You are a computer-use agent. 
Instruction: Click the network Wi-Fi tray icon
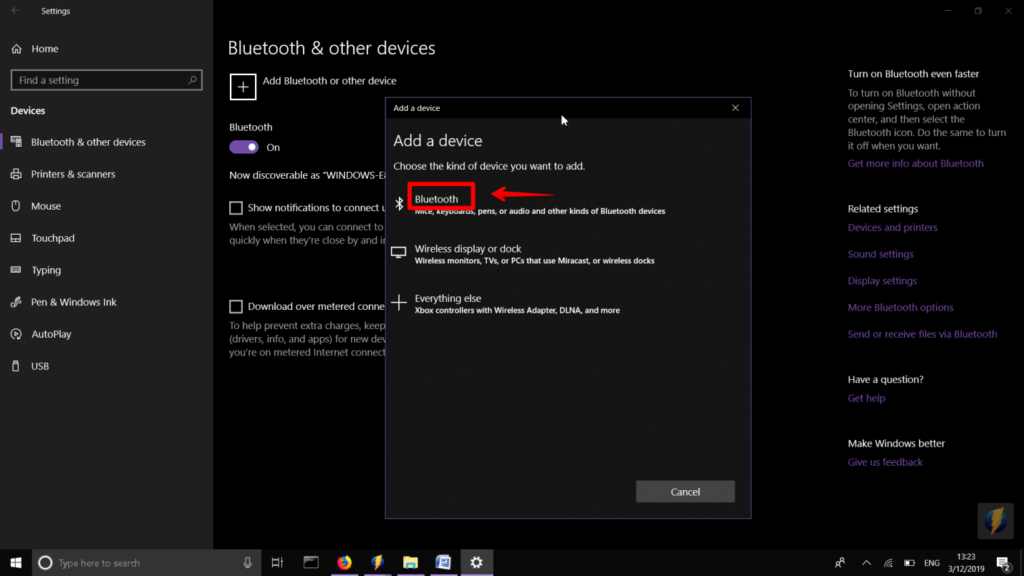coord(888,562)
